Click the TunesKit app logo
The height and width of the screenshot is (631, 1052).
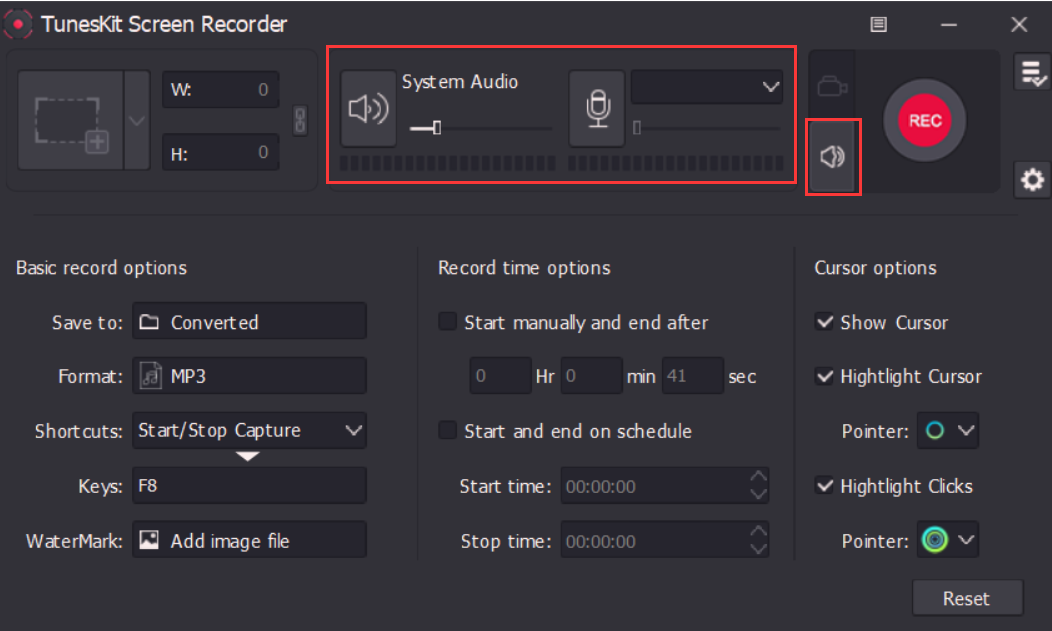[x=18, y=24]
